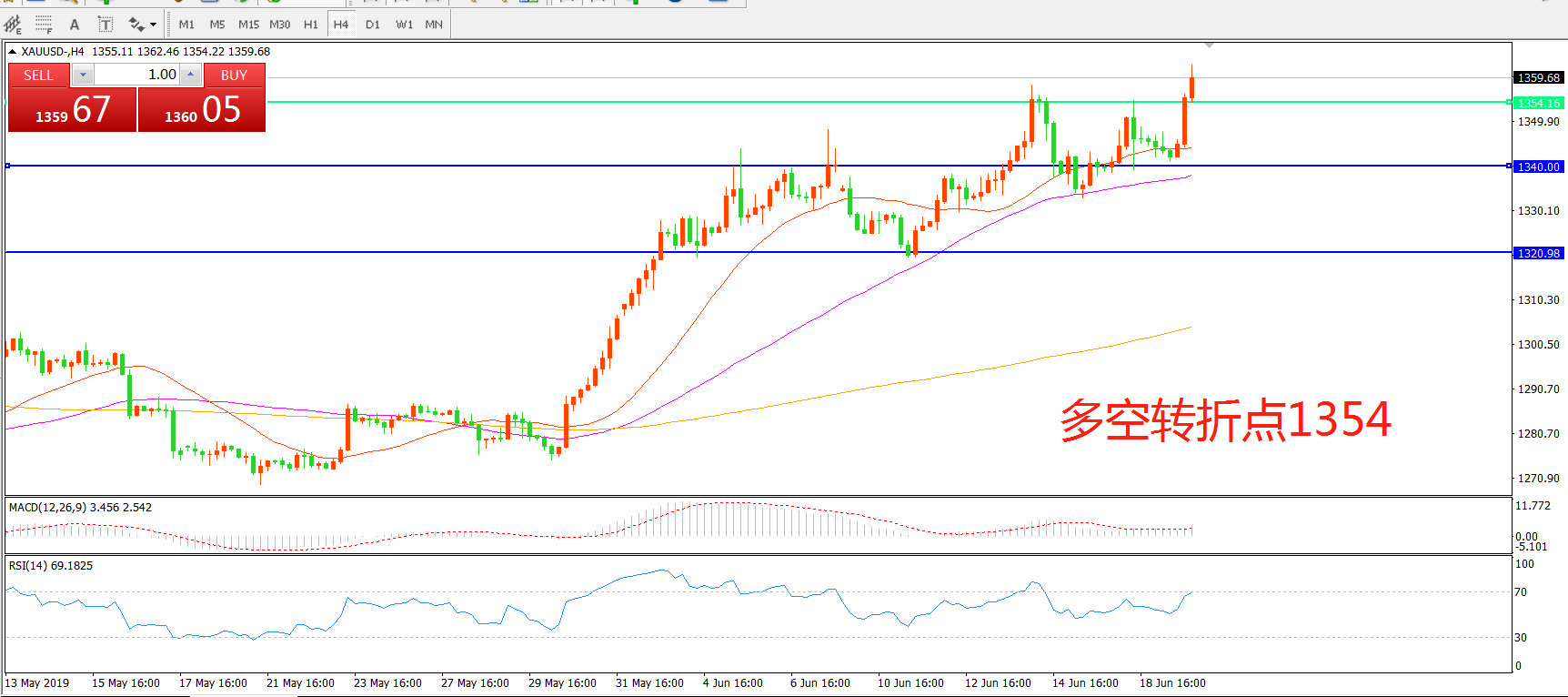Select the M30 timeframe button
Image resolution: width=1568 pixels, height=697 pixels.
(x=280, y=25)
